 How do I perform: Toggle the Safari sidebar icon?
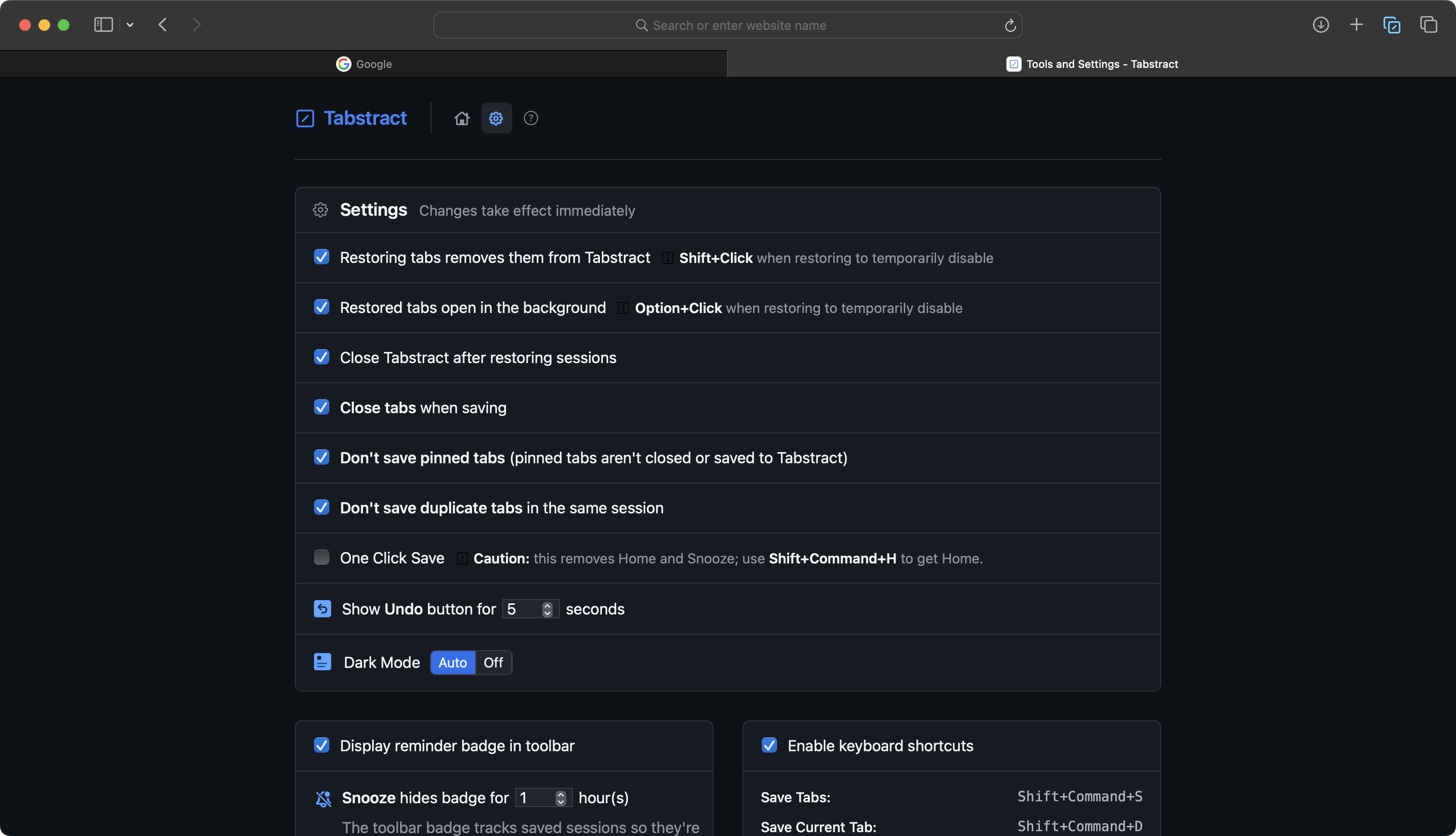pyautogui.click(x=104, y=25)
